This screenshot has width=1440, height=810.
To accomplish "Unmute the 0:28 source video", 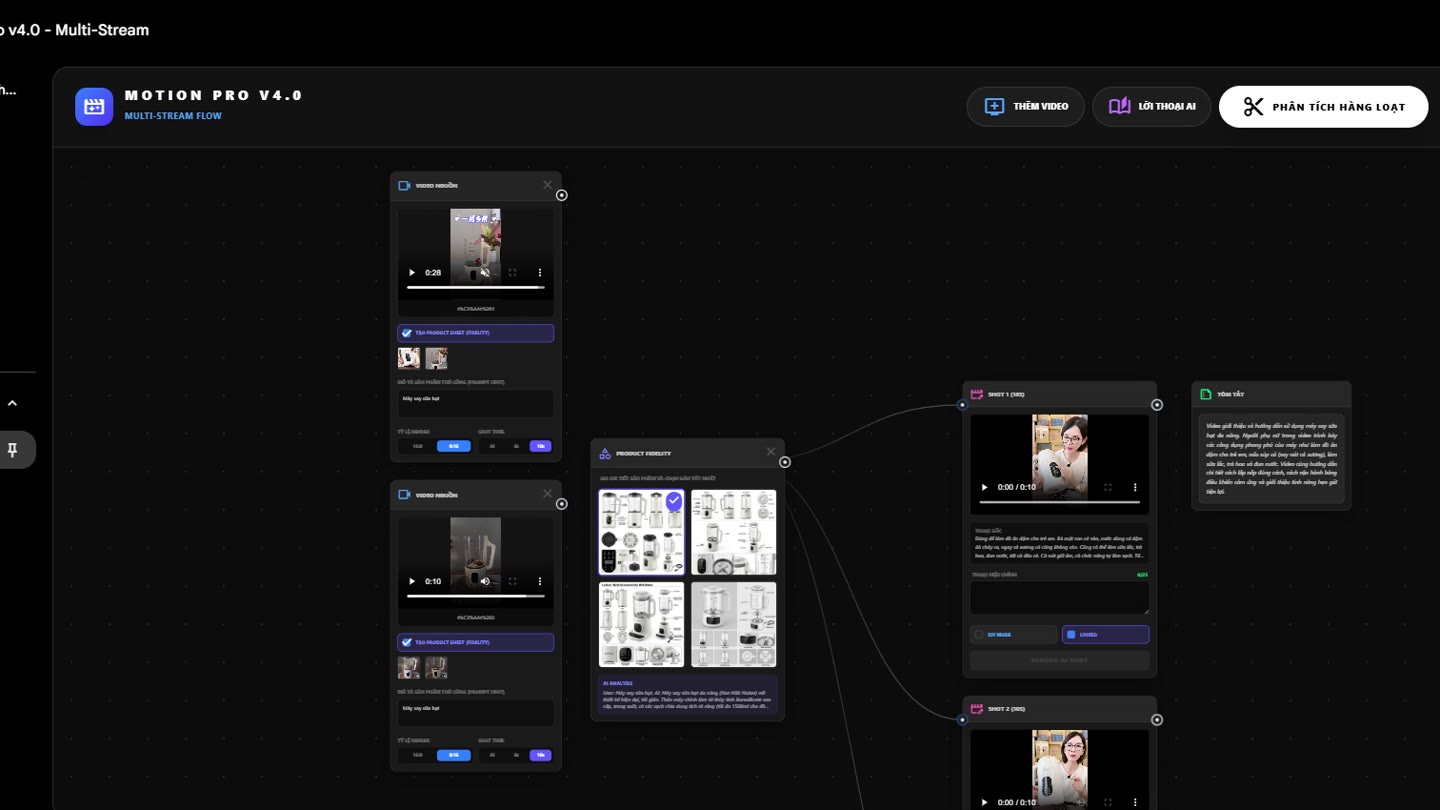I will pos(485,272).
